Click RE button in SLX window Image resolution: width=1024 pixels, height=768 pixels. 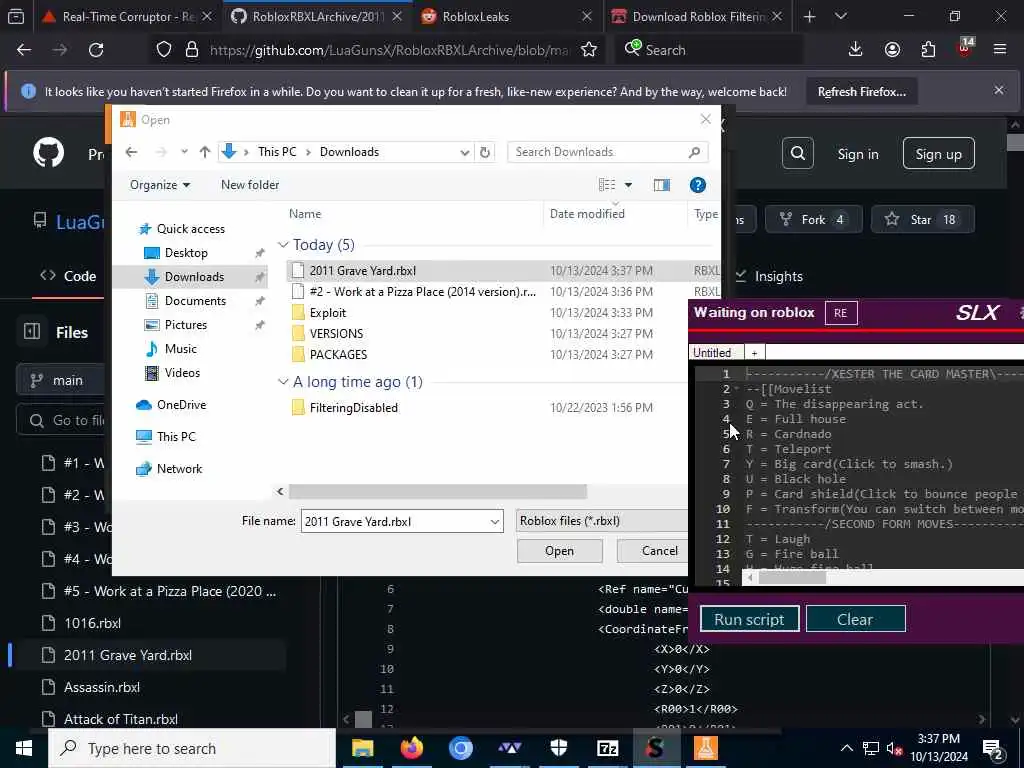coord(840,313)
